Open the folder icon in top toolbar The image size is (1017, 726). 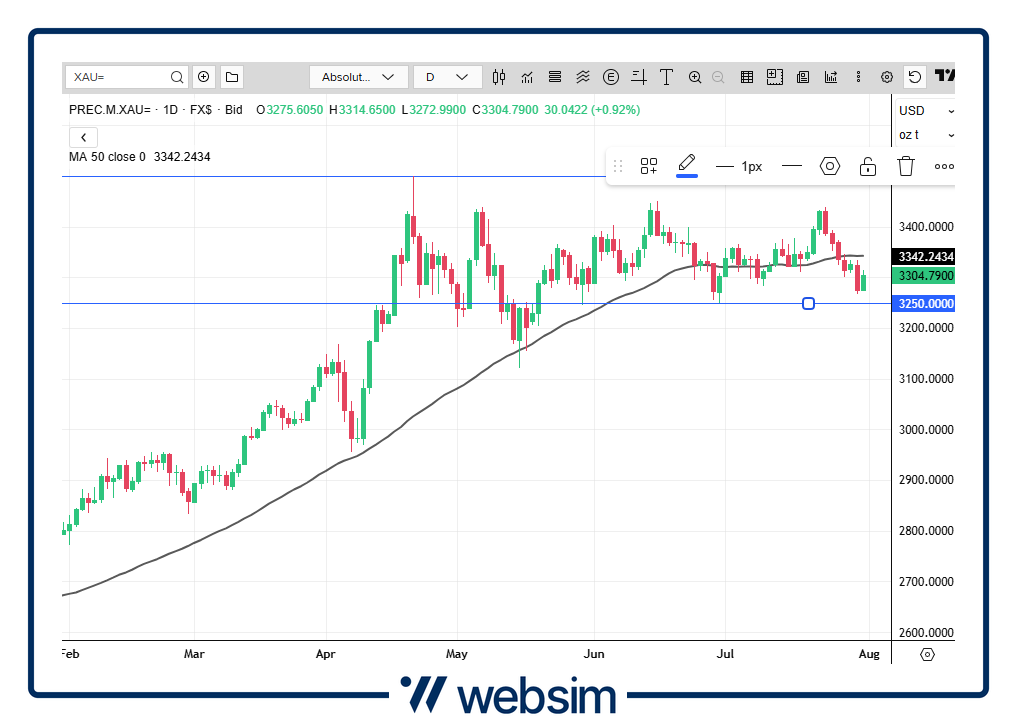pyautogui.click(x=232, y=77)
